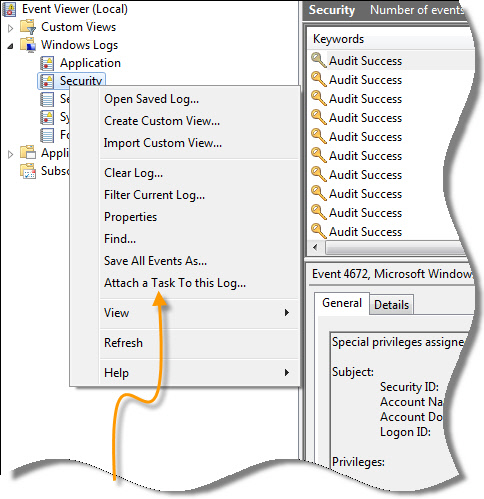The width and height of the screenshot is (484, 499).
Task: Expand Applications and Services Logs node
Action: (x=10, y=154)
